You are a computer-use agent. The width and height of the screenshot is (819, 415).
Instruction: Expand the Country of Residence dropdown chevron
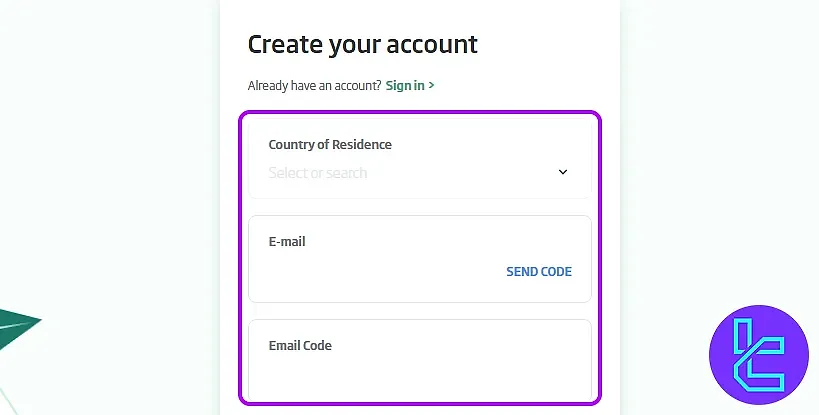coord(563,172)
